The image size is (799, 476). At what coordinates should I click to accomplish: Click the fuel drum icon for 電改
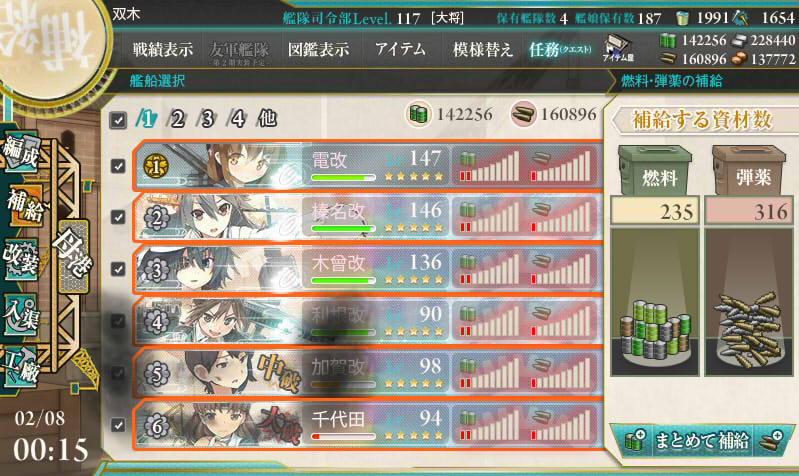point(468,160)
